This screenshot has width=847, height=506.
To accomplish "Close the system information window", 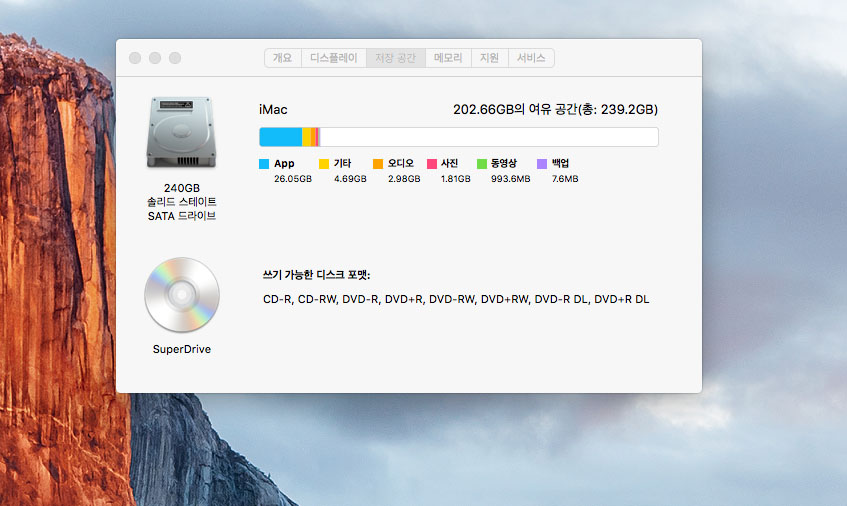I will pos(135,59).
